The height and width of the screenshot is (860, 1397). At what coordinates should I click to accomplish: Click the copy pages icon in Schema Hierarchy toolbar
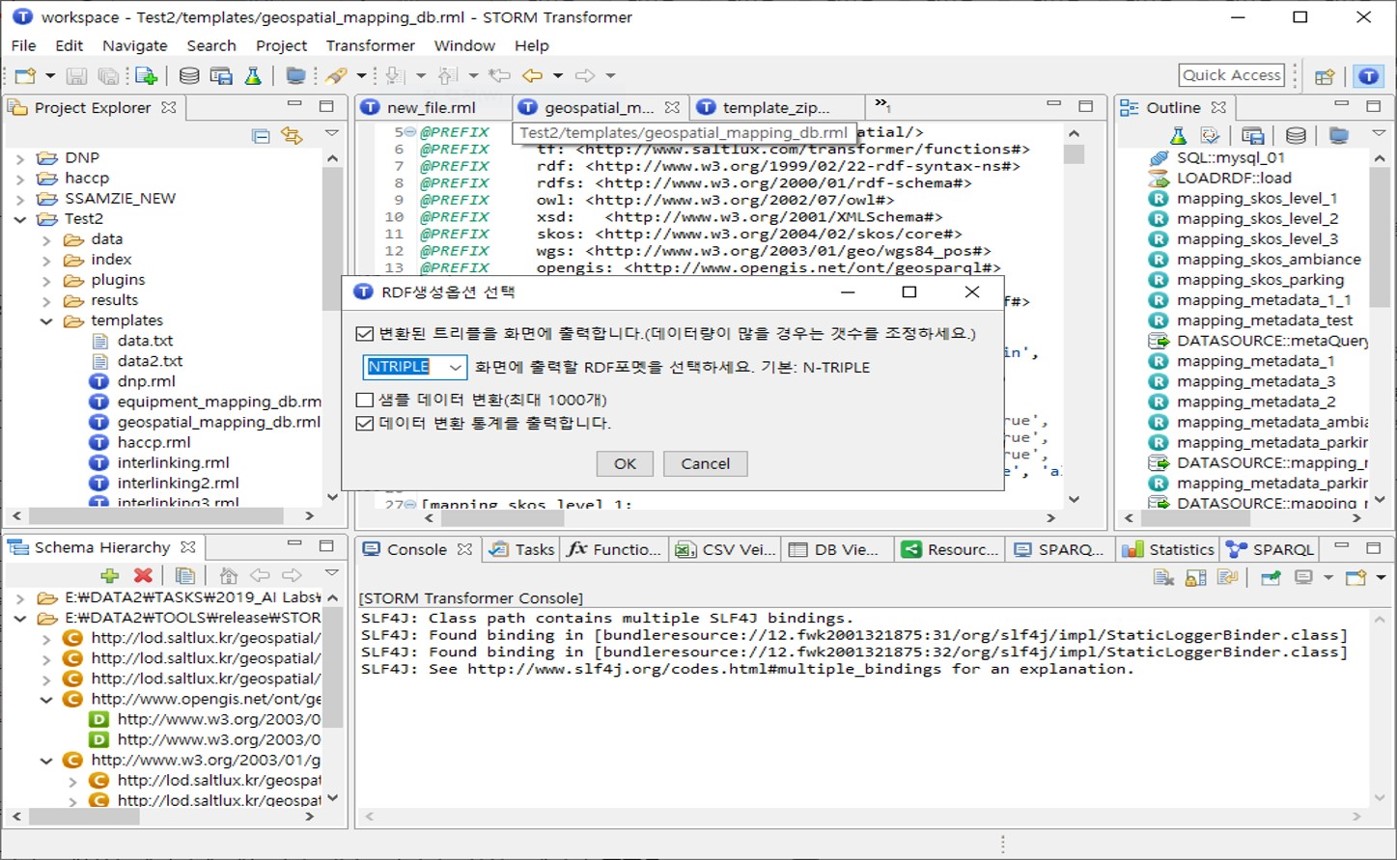(185, 576)
